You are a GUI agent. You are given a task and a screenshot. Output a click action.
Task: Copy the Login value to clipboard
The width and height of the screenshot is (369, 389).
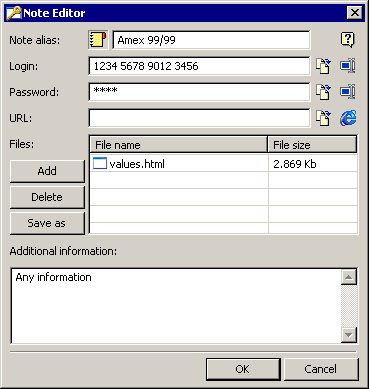point(323,66)
